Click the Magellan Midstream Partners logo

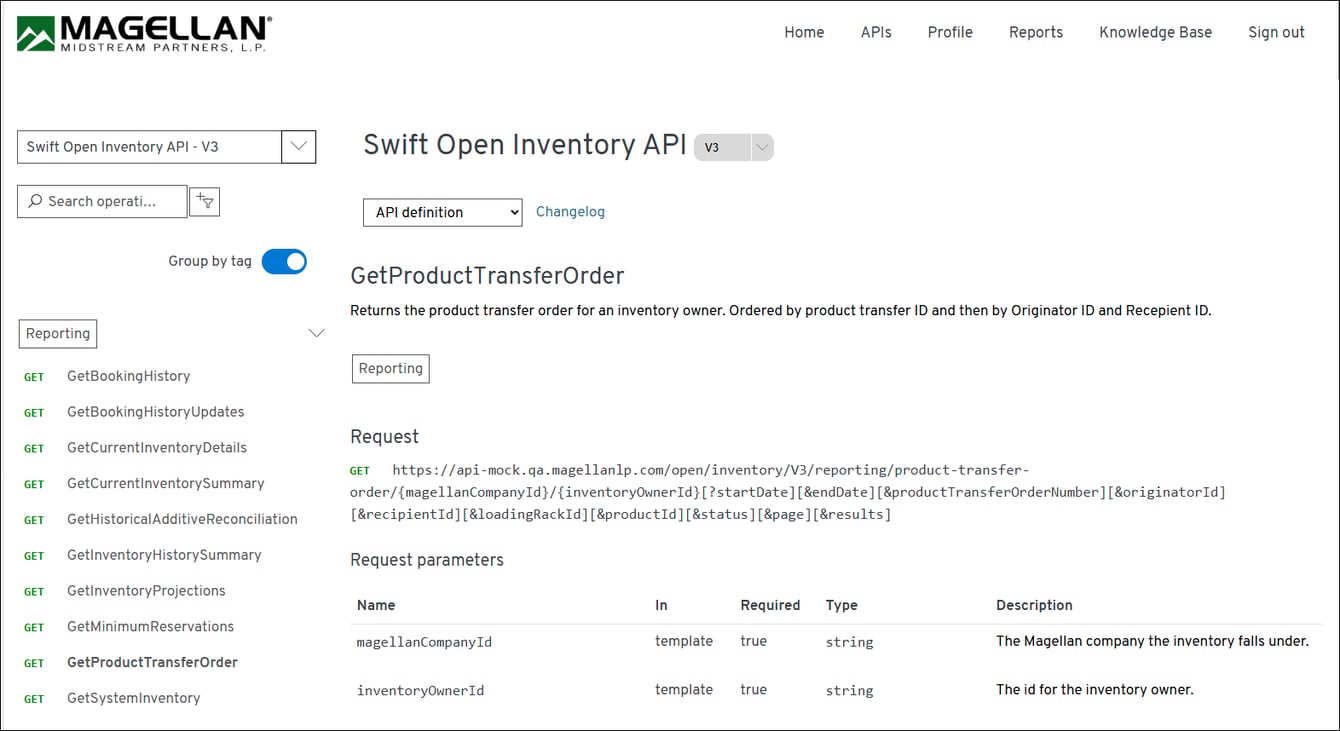click(x=144, y=33)
